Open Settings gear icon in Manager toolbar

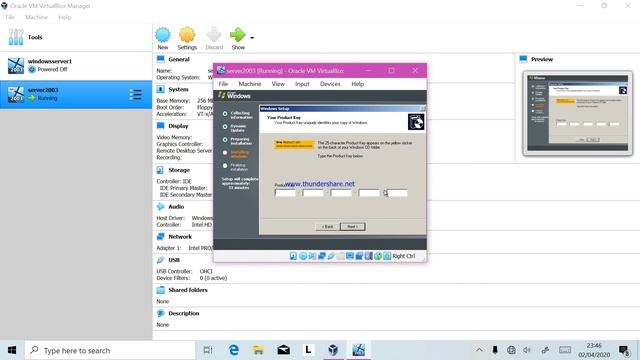coord(187,35)
